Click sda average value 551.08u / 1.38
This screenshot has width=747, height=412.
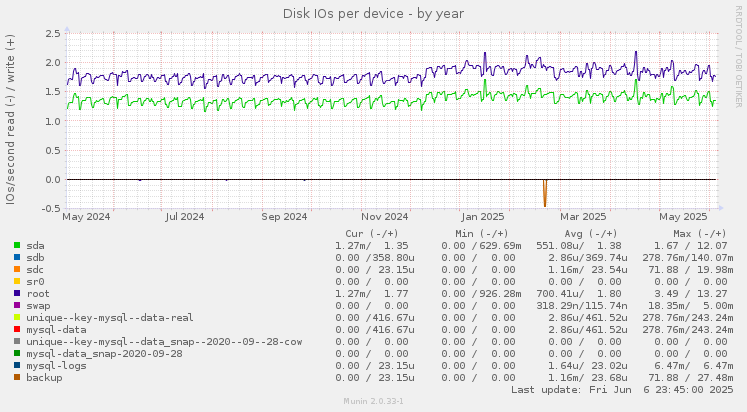pyautogui.click(x=579, y=246)
